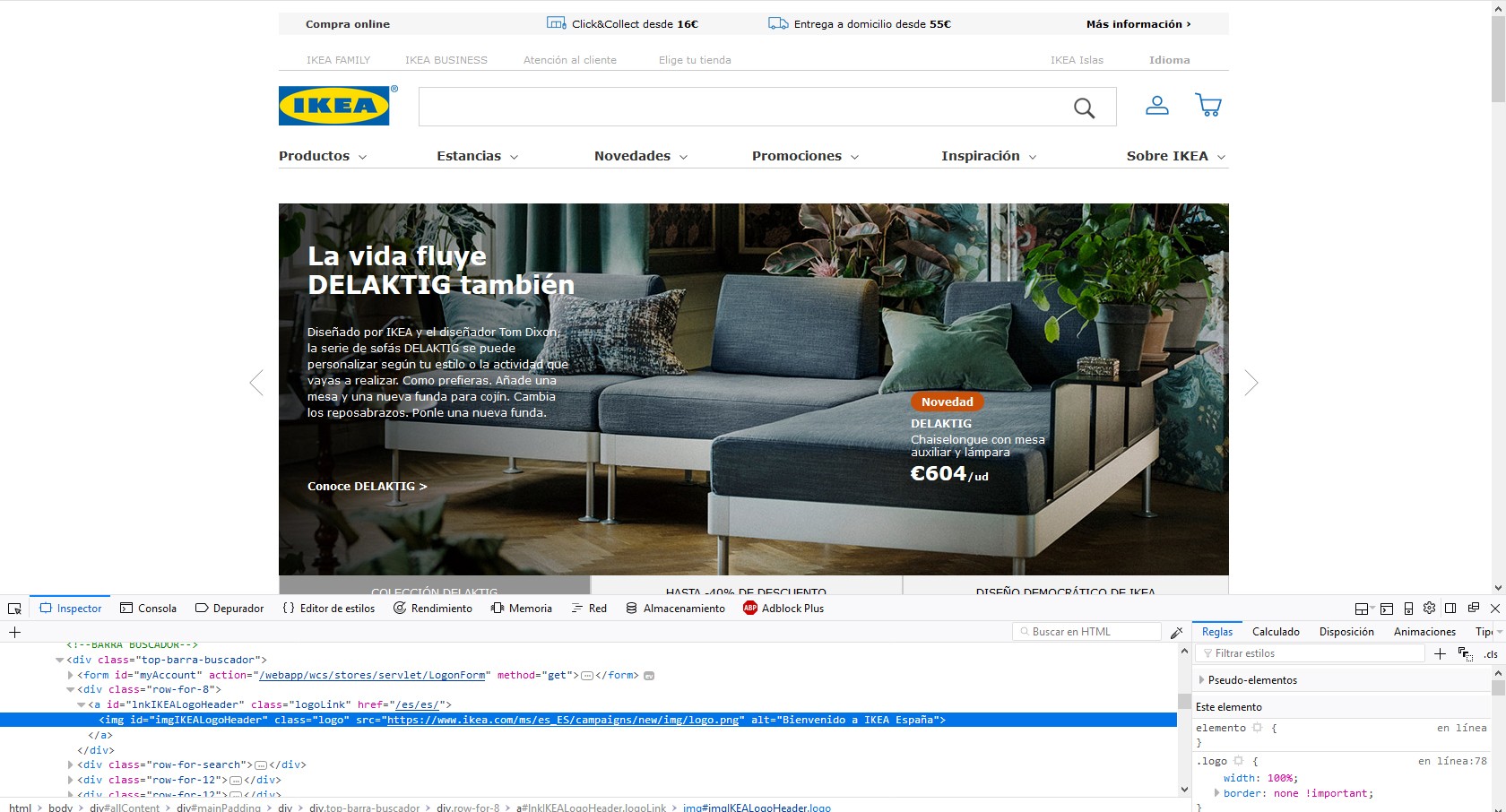1506x812 pixels.
Task: Add a new CSS rule with plus button
Action: [1440, 653]
